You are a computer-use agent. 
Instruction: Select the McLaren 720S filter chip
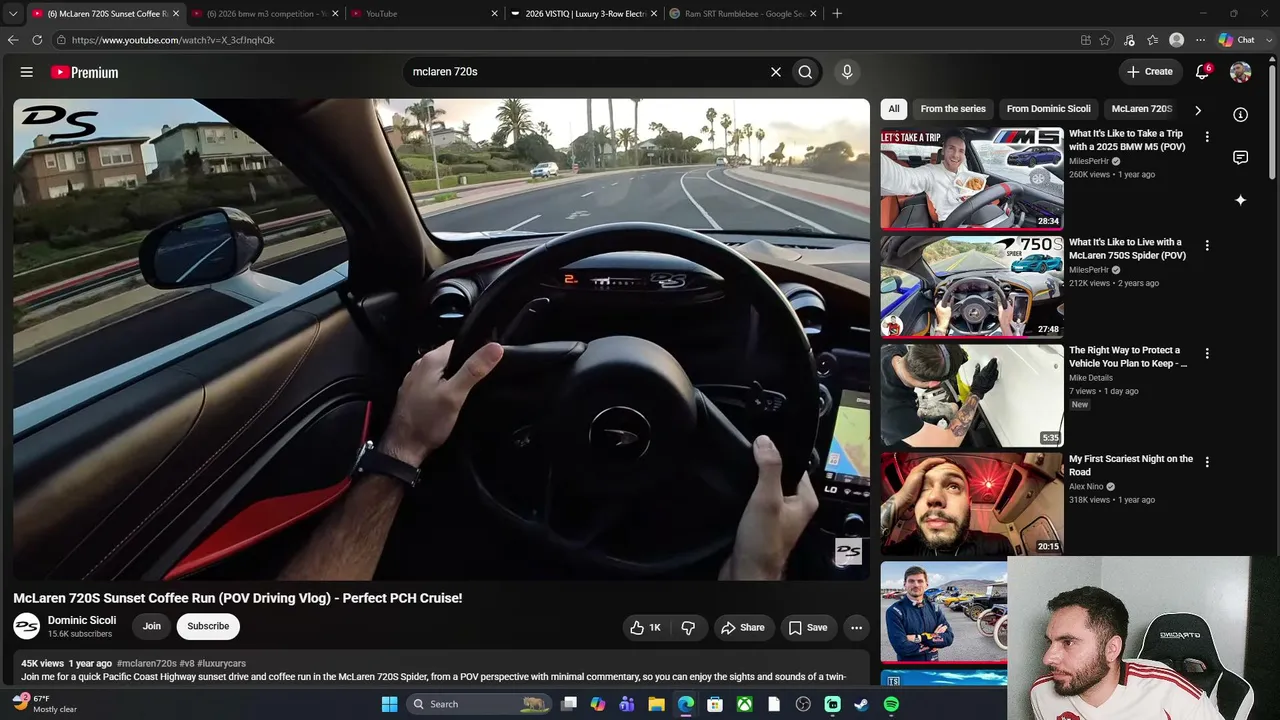1142,109
